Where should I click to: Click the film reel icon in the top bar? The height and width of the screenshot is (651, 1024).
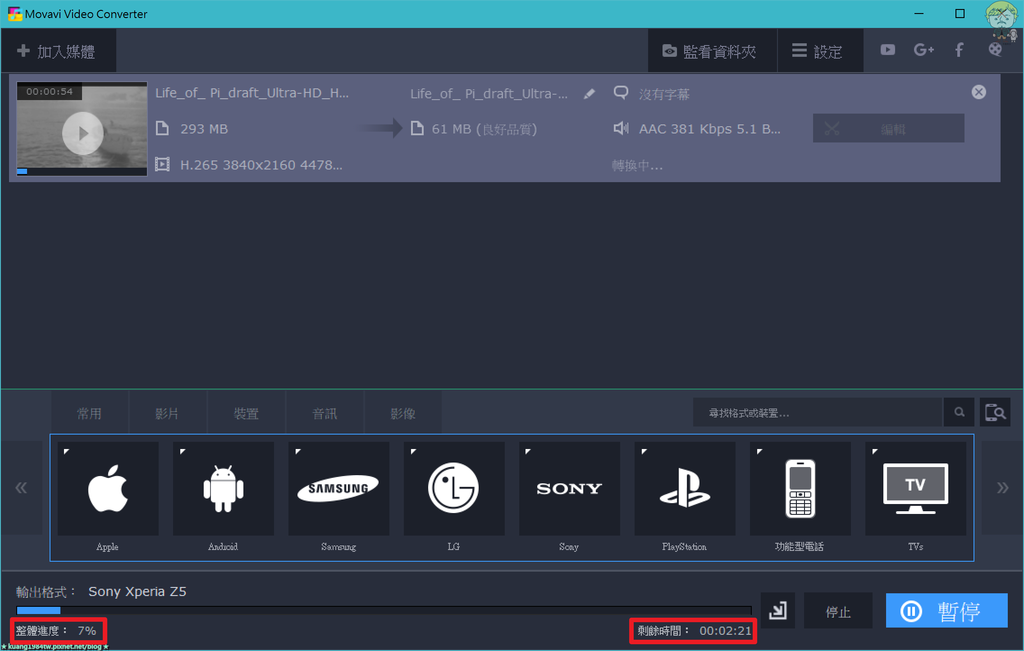pos(995,50)
